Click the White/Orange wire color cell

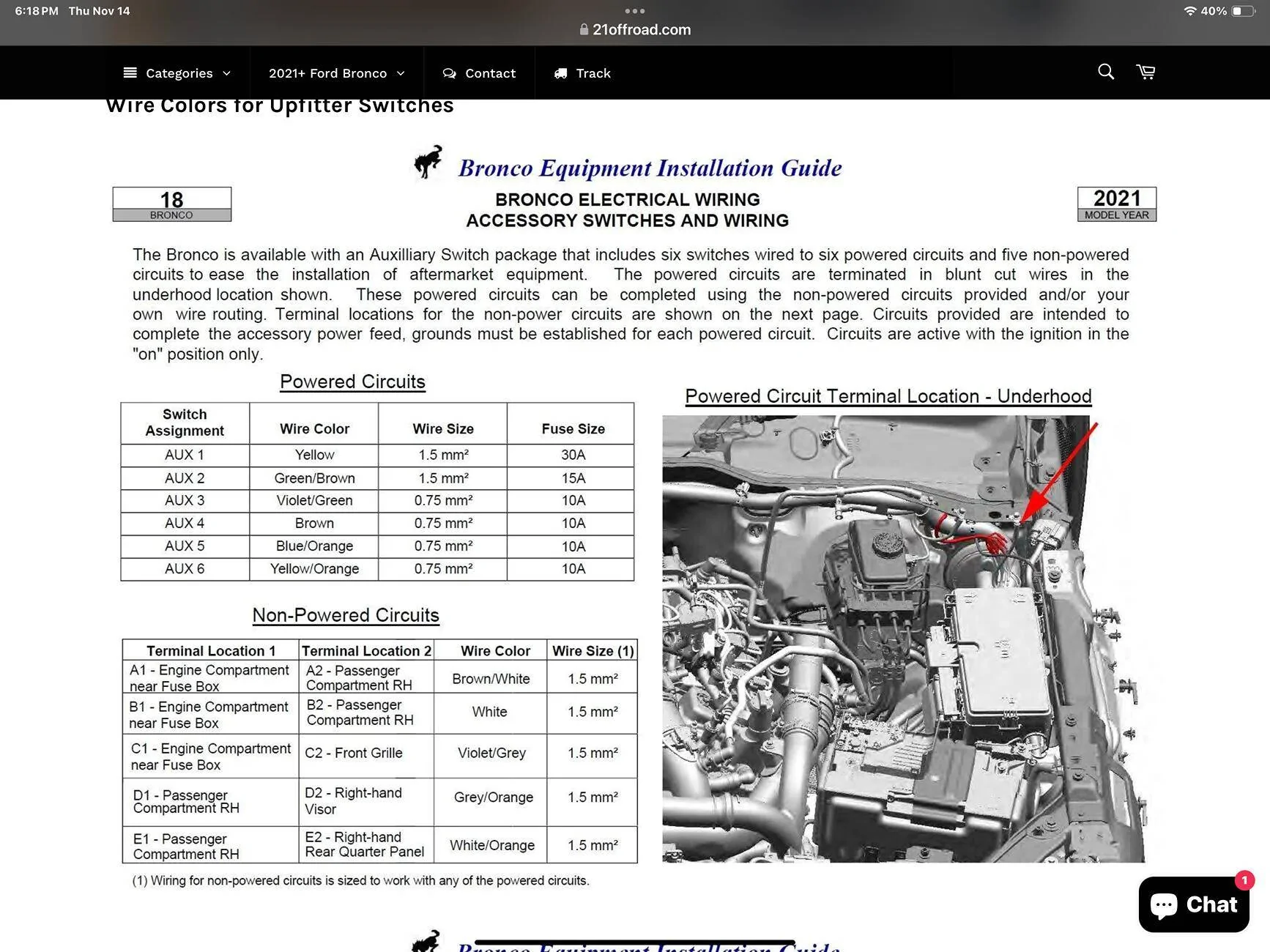492,845
